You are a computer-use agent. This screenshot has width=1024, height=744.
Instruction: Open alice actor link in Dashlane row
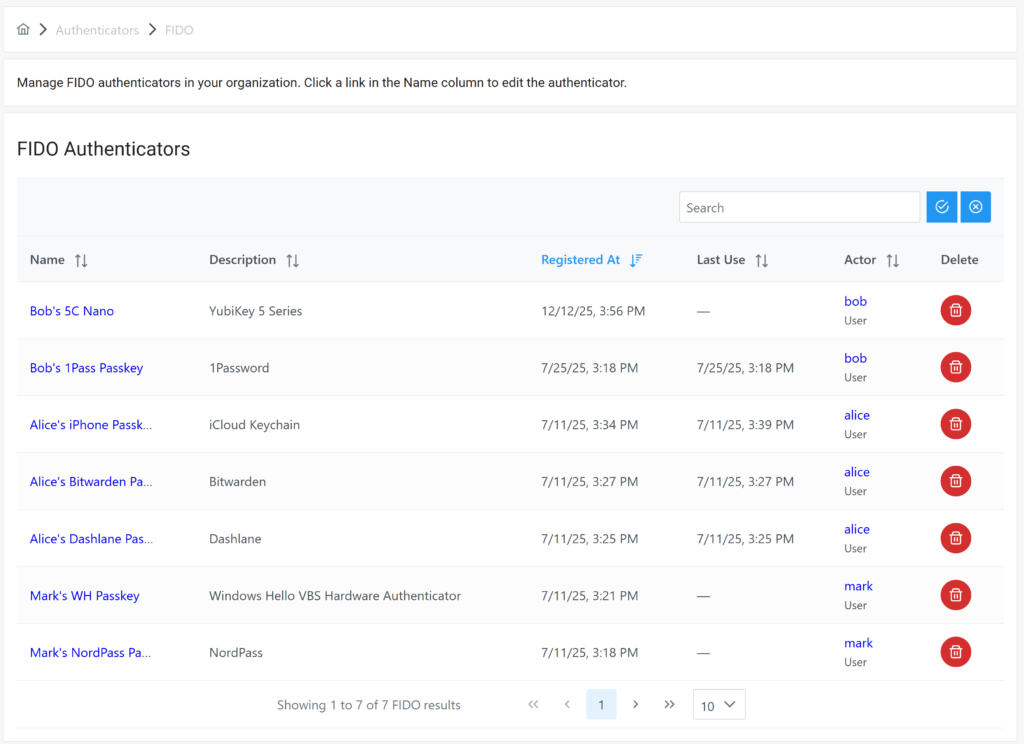[x=857, y=529]
